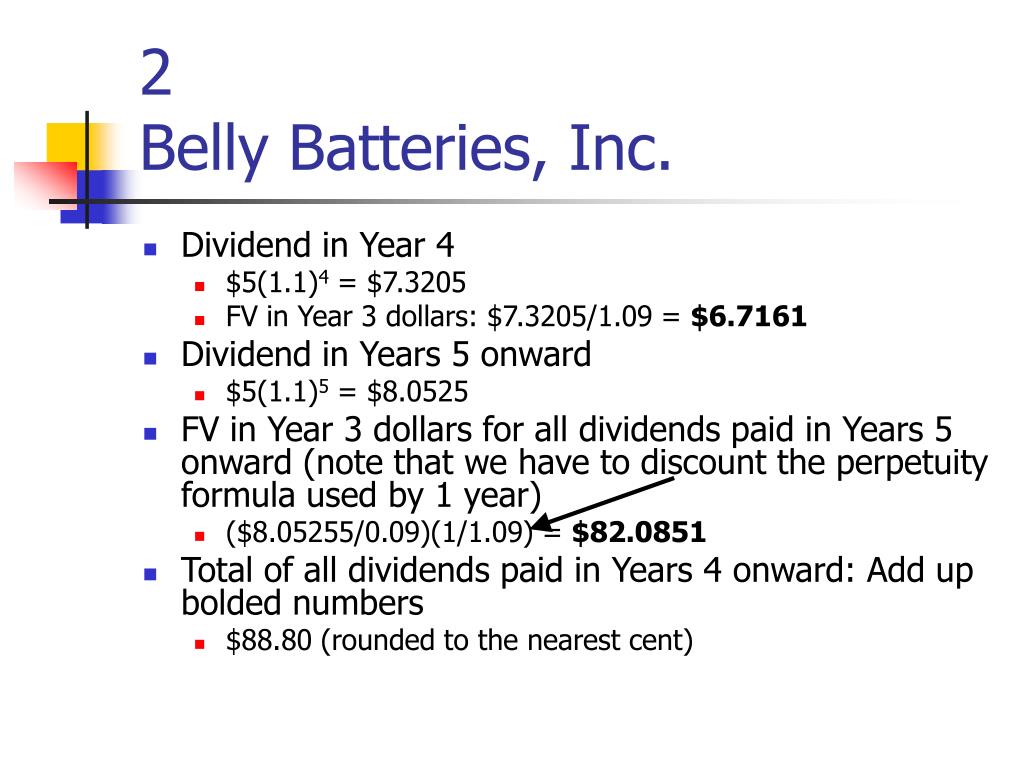Click red bullet beside FV in Year 3 dollars
This screenshot has width=1024, height=768.
click(200, 320)
